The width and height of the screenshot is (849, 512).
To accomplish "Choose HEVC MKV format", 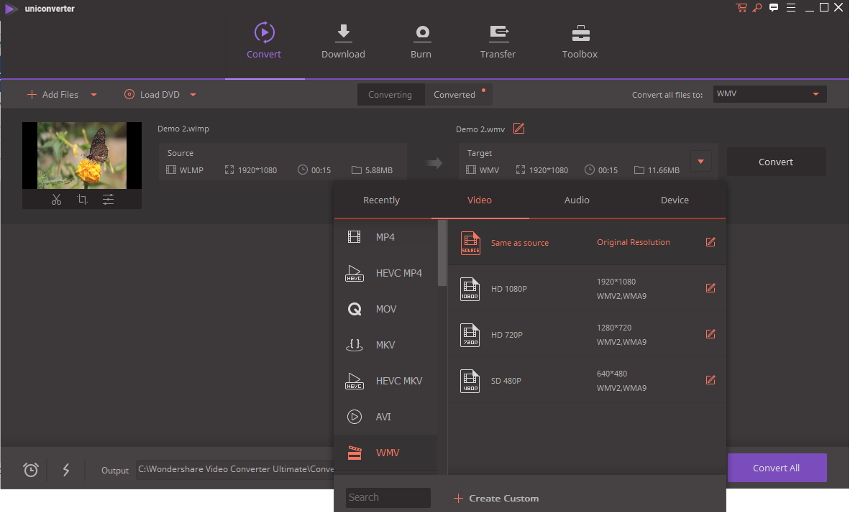I will tap(386, 380).
